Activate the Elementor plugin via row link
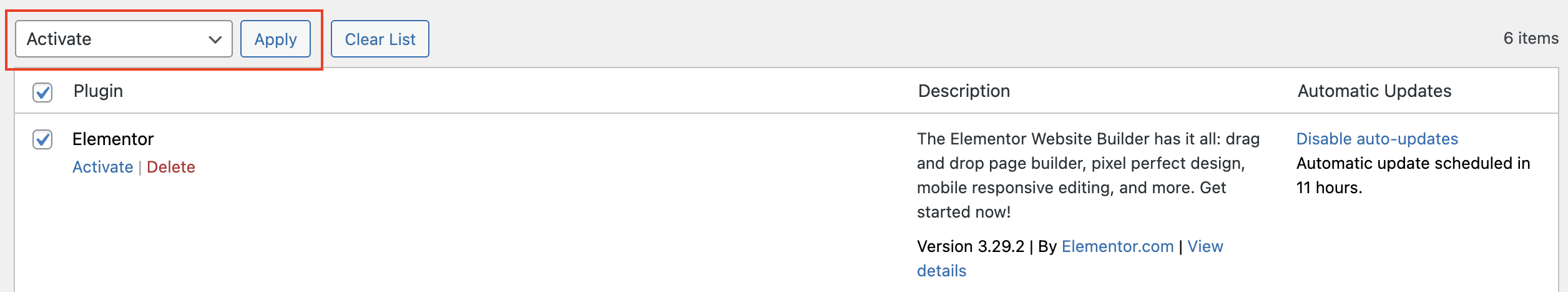Image resolution: width=1568 pixels, height=292 pixels. click(x=102, y=167)
